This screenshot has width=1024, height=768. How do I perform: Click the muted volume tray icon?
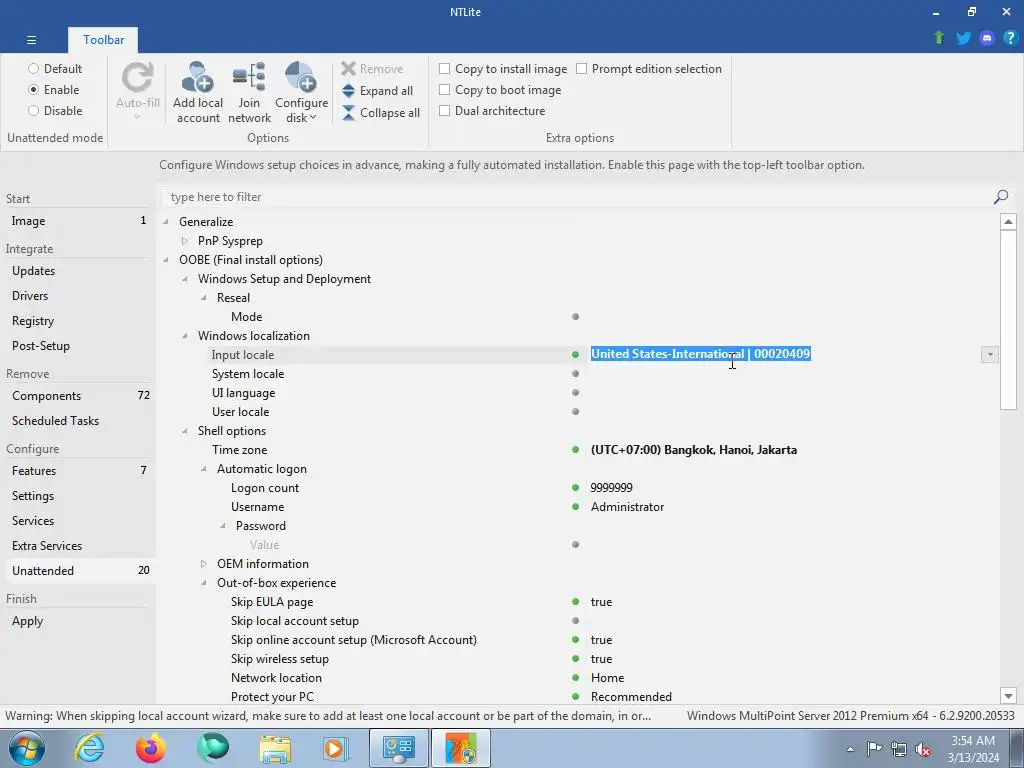pos(923,749)
